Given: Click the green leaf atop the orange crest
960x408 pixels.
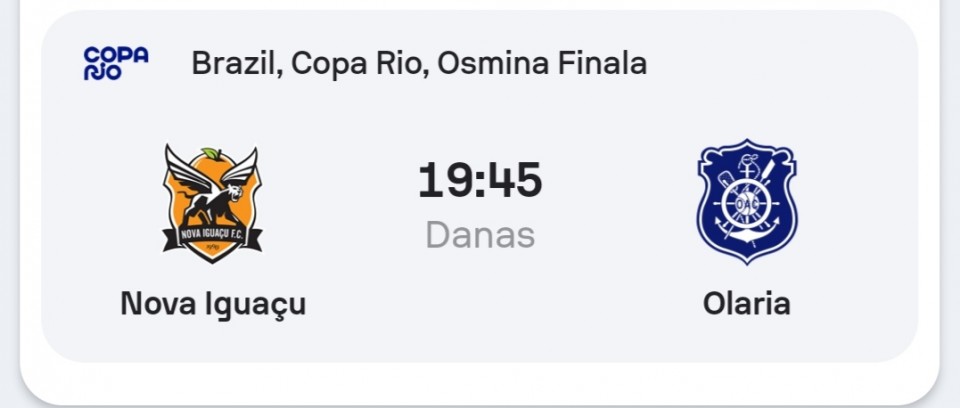Looking at the screenshot, I should point(212,154).
